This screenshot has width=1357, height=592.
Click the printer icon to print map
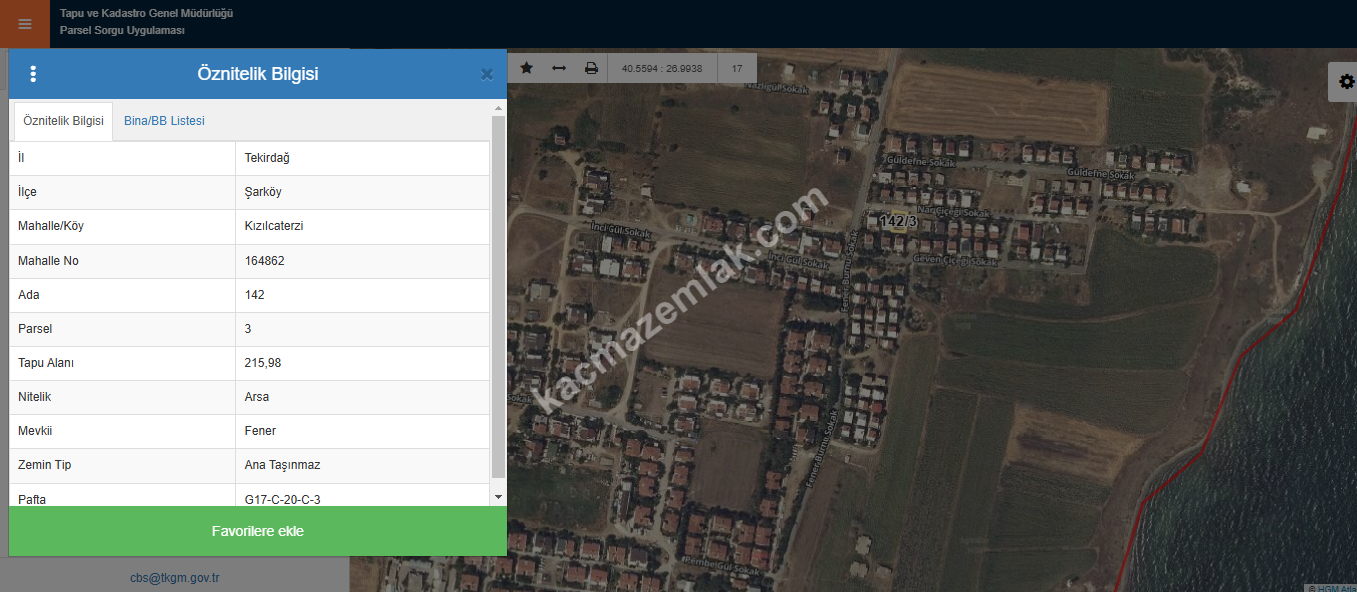(591, 68)
